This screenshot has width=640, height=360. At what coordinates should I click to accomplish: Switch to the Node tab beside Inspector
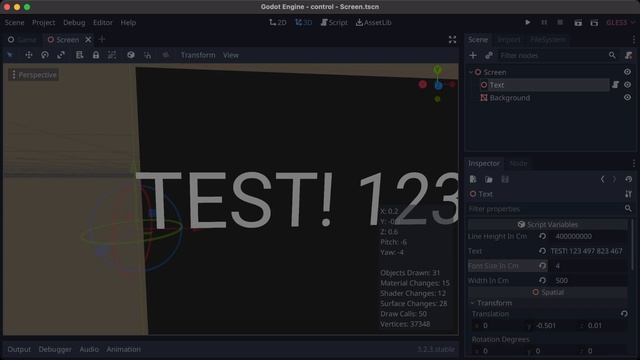pos(518,163)
